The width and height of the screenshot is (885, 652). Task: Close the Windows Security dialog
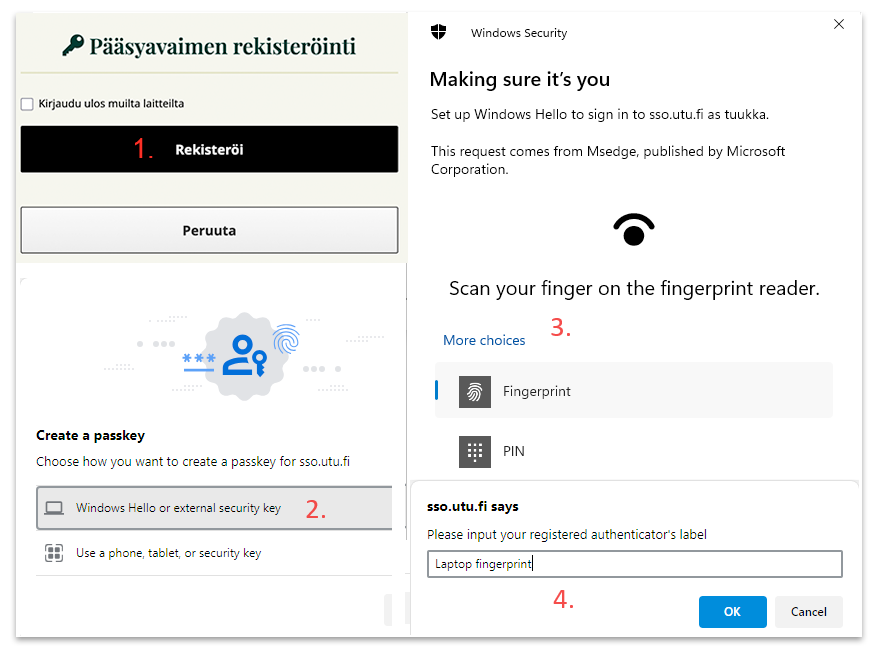[x=839, y=24]
